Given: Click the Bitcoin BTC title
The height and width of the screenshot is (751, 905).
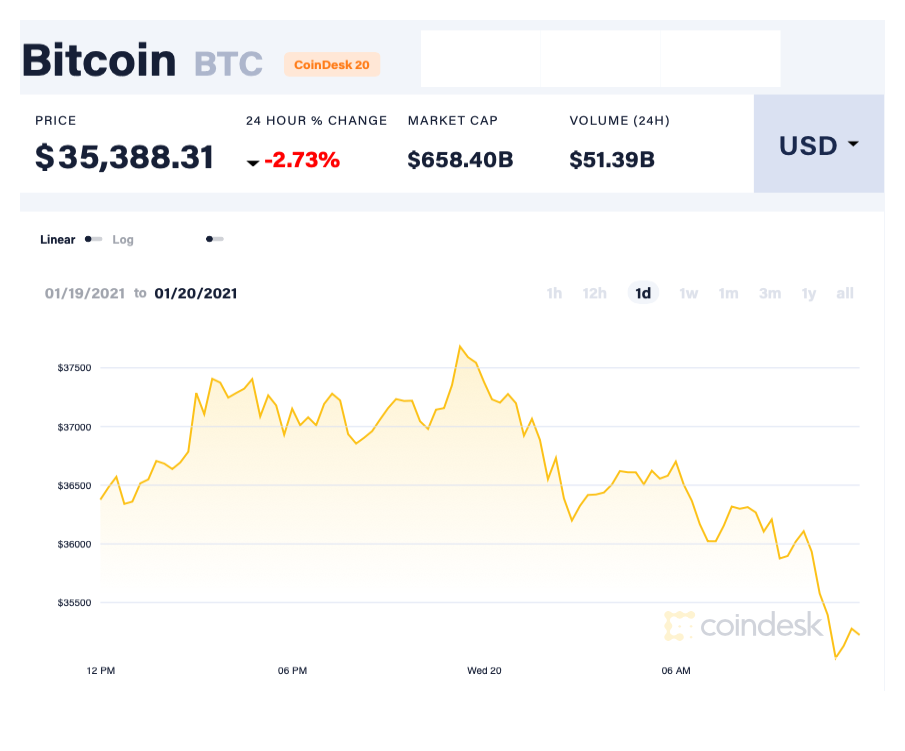Looking at the screenshot, I should point(130,60).
